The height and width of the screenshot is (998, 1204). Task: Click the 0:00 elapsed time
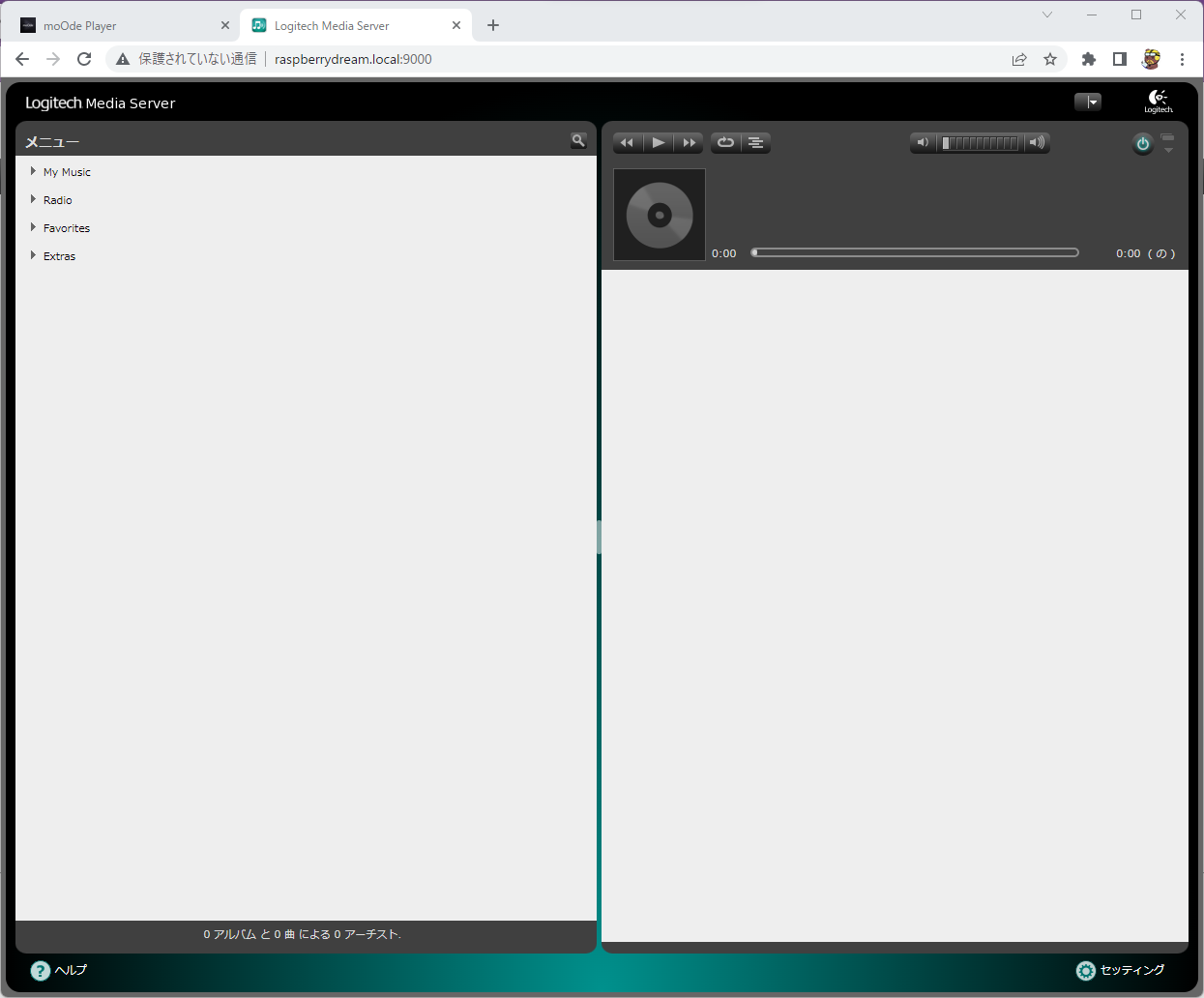[x=724, y=253]
